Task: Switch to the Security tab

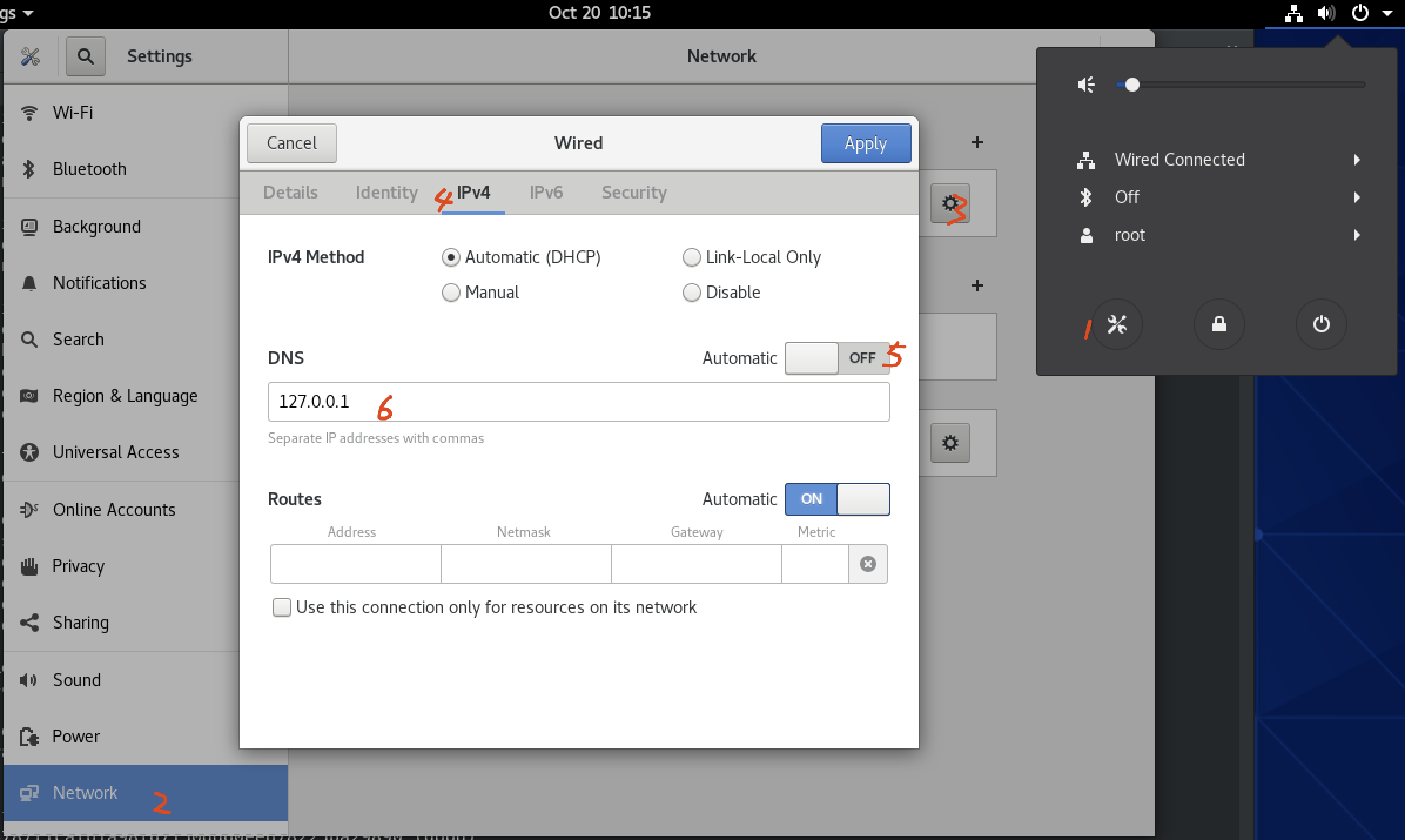Action: pos(634,193)
